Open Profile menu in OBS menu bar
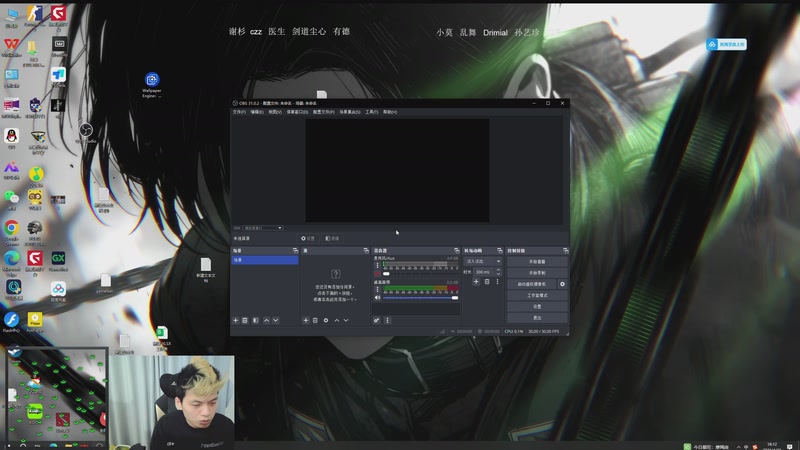The image size is (800, 450). 323,112
